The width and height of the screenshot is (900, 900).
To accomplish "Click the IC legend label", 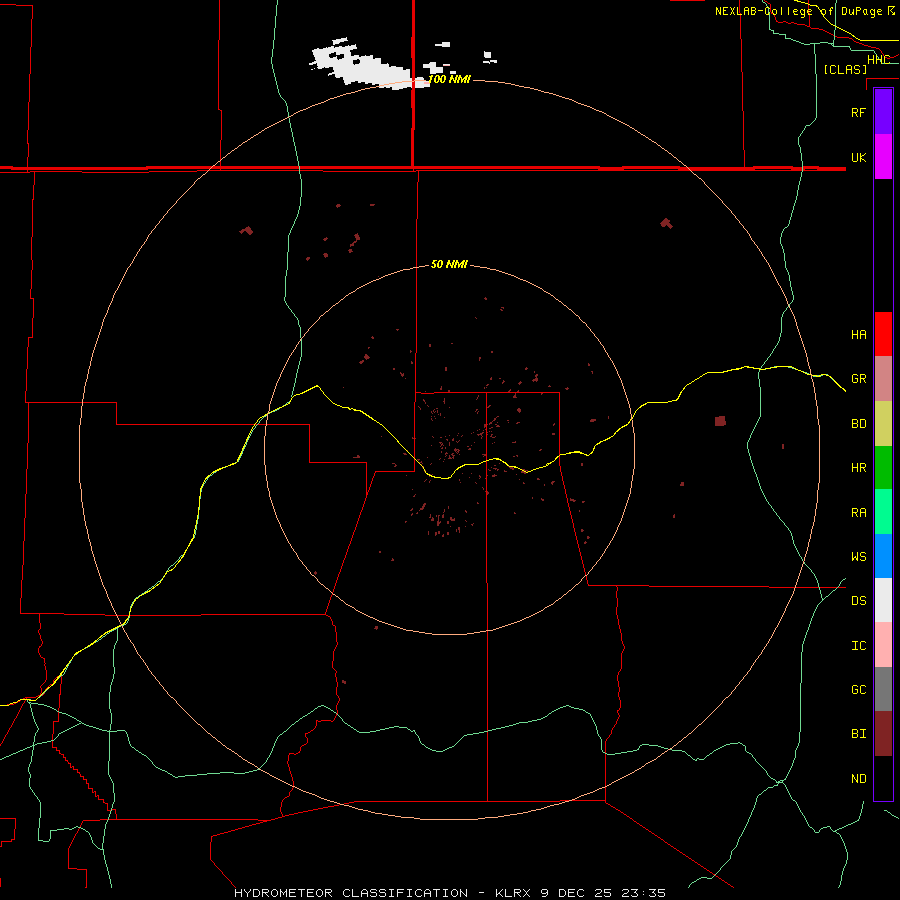I will (858, 645).
